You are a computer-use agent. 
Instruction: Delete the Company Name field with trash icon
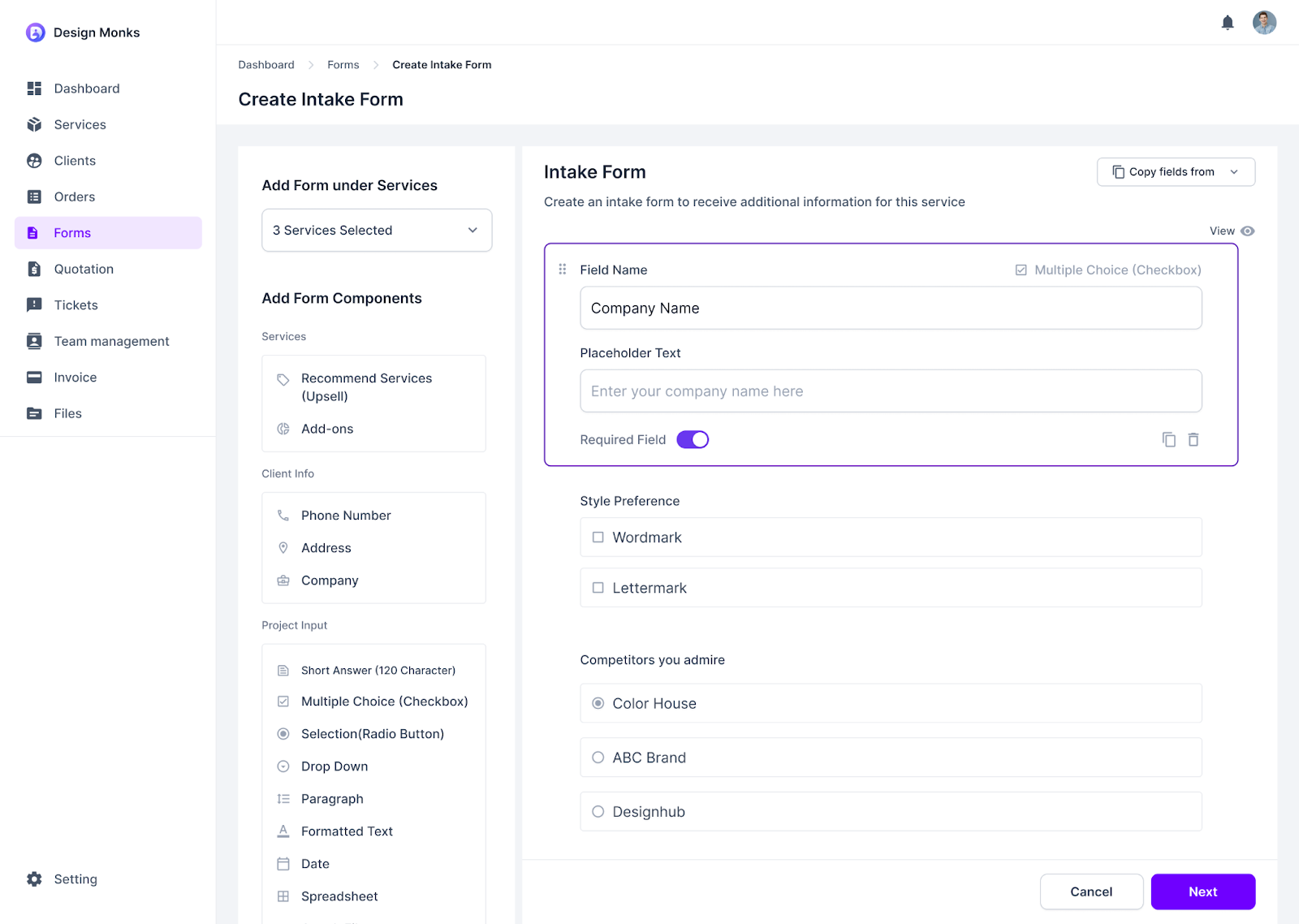[1193, 439]
